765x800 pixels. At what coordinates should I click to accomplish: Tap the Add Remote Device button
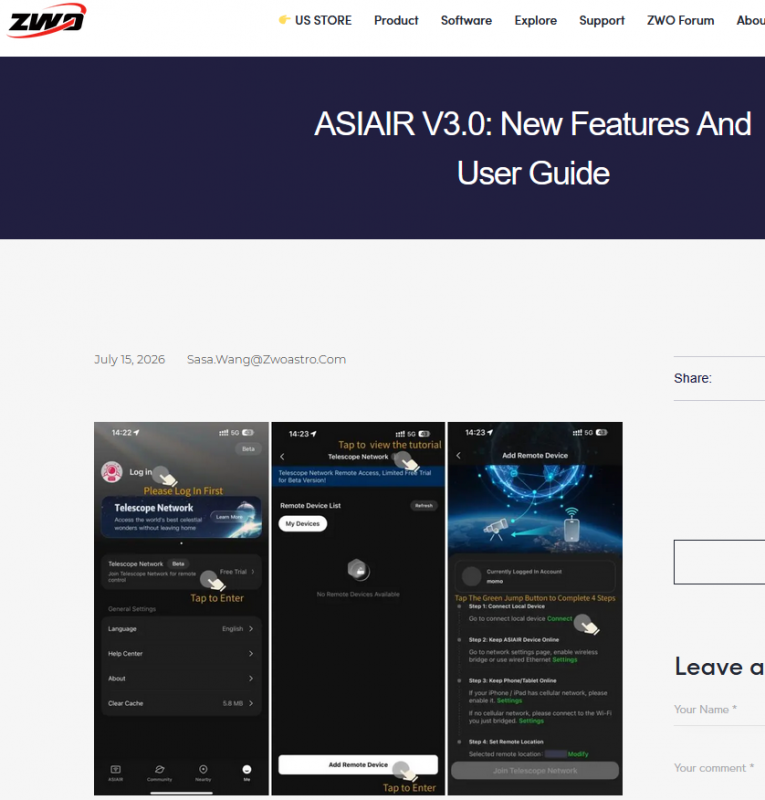(x=358, y=764)
